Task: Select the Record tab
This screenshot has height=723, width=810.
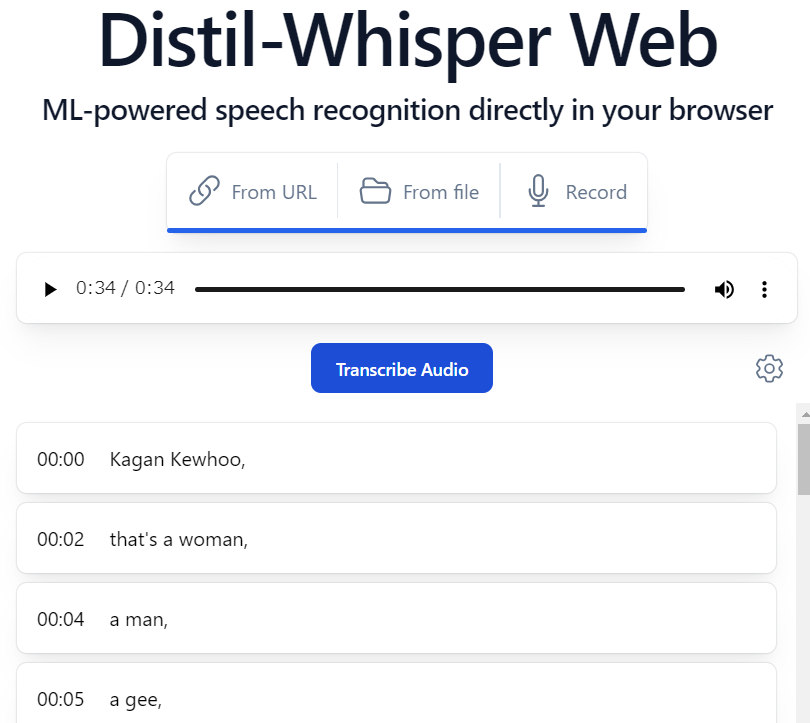Action: [x=577, y=192]
